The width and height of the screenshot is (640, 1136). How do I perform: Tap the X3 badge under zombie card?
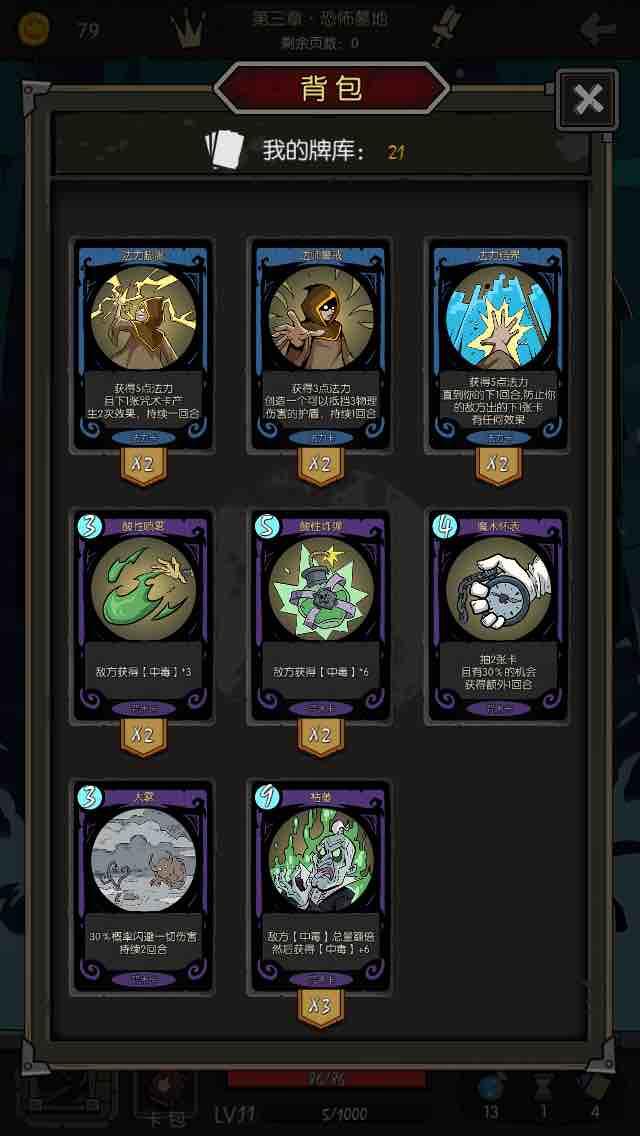click(320, 1008)
